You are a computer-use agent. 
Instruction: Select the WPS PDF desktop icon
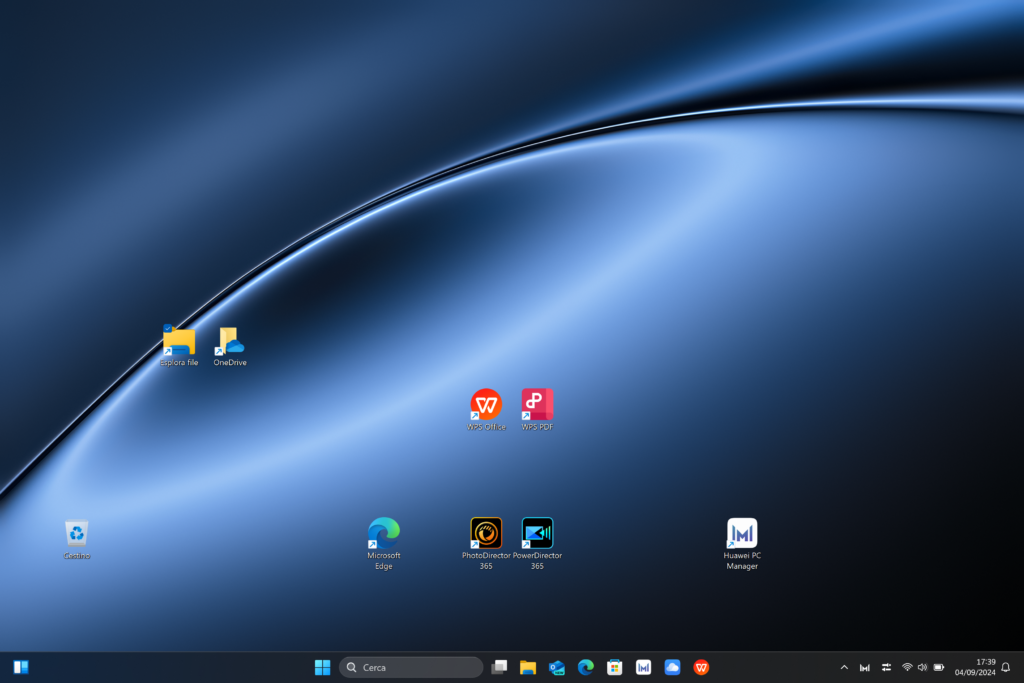(537, 405)
